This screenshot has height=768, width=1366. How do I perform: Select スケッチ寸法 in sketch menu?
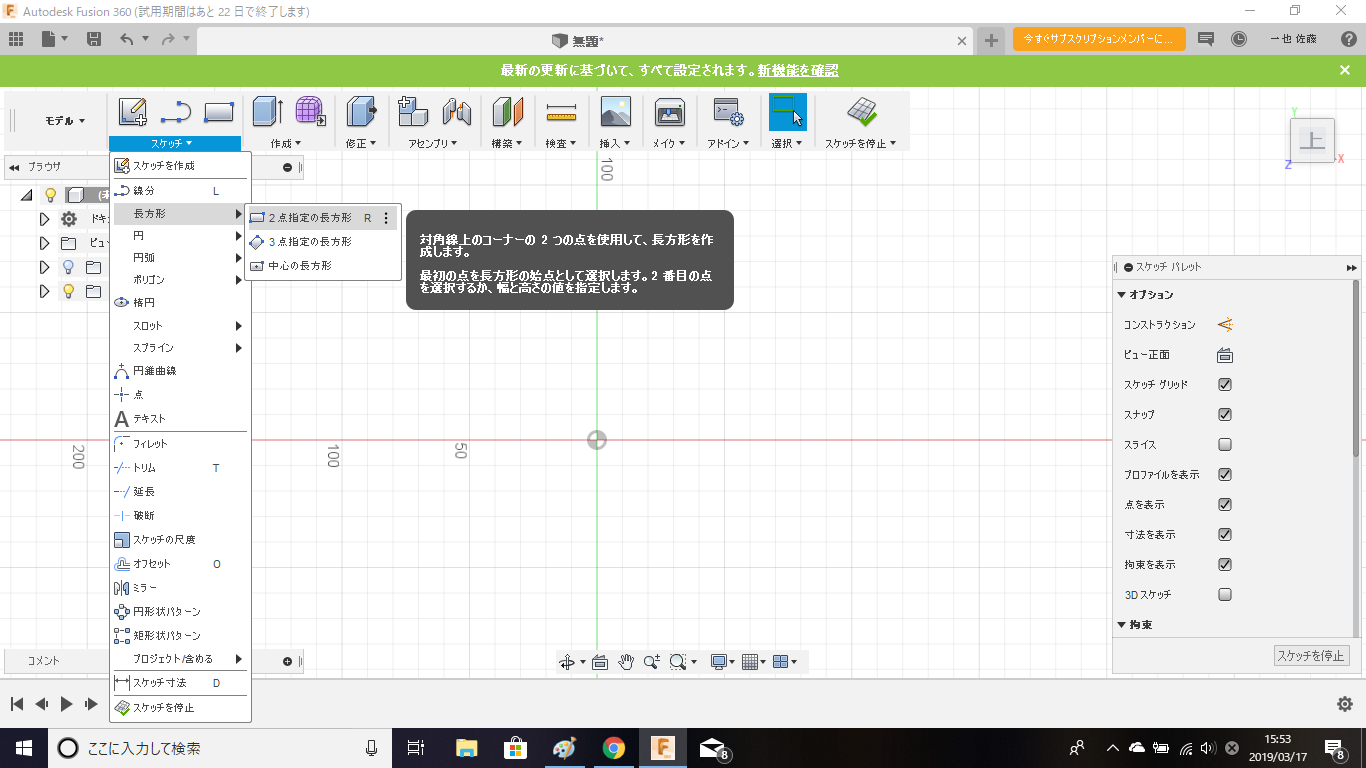pyautogui.click(x=180, y=683)
